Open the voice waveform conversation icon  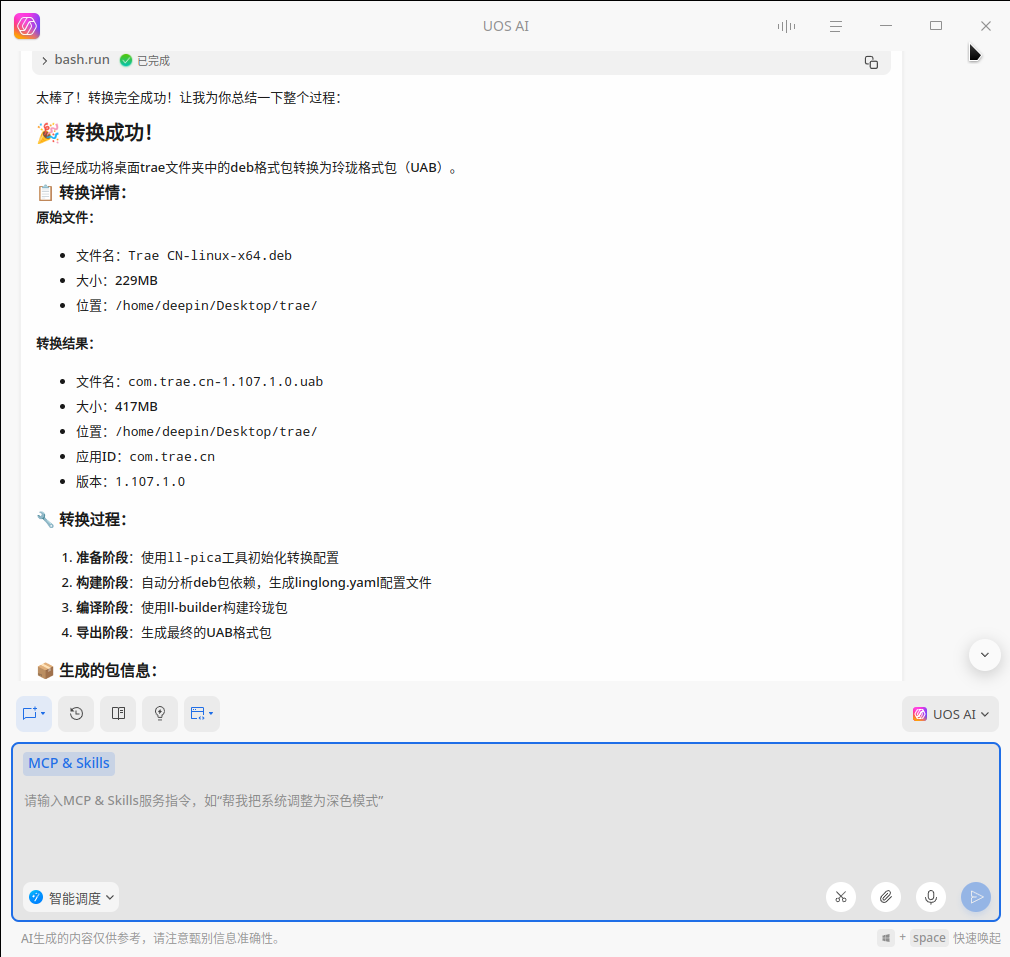tap(786, 26)
